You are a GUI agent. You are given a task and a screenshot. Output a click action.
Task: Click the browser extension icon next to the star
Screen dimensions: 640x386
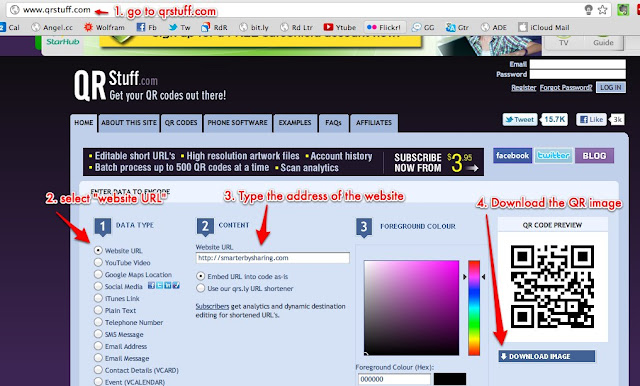pos(623,10)
